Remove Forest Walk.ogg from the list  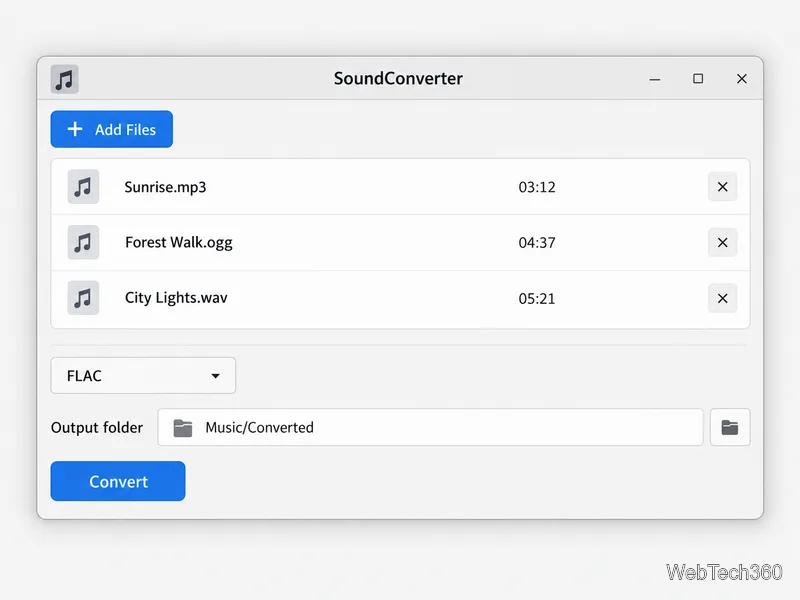(722, 242)
